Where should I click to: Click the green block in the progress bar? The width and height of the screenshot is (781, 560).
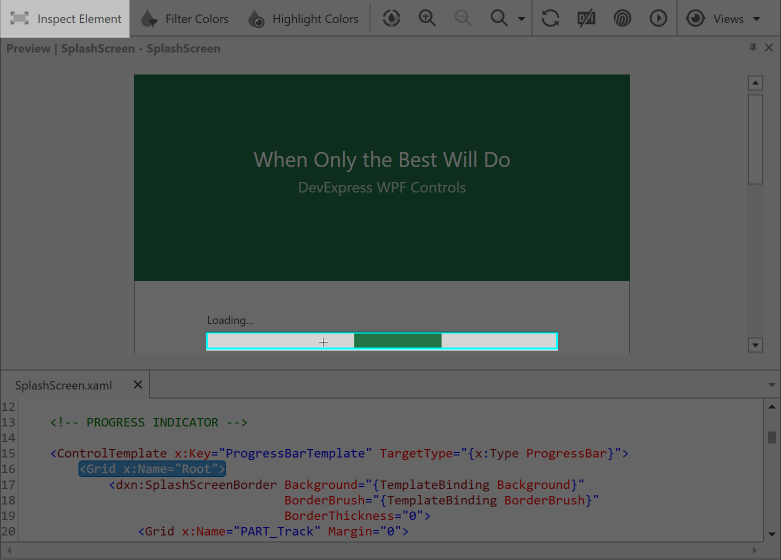pos(397,341)
